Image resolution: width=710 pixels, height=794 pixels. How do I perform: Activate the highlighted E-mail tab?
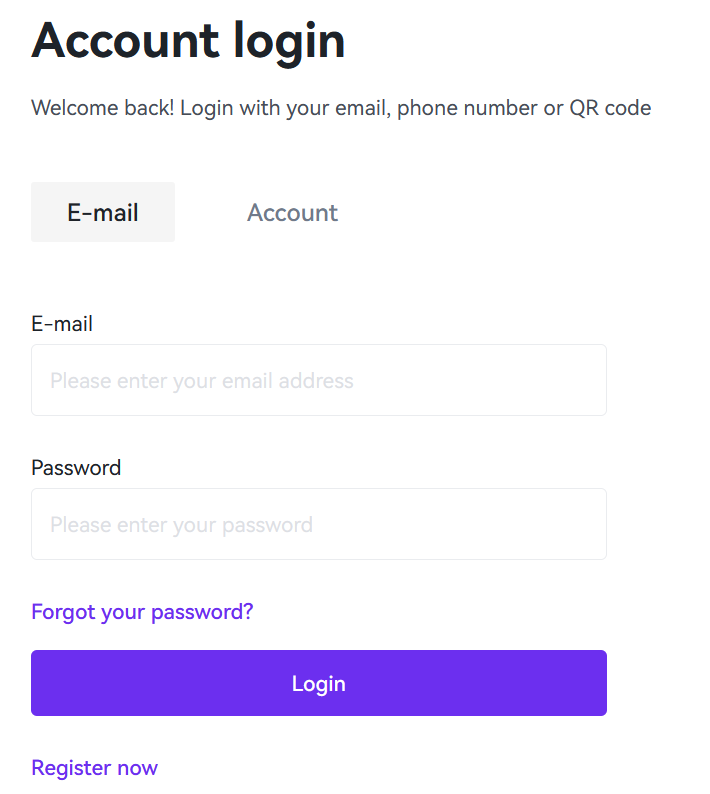103,212
